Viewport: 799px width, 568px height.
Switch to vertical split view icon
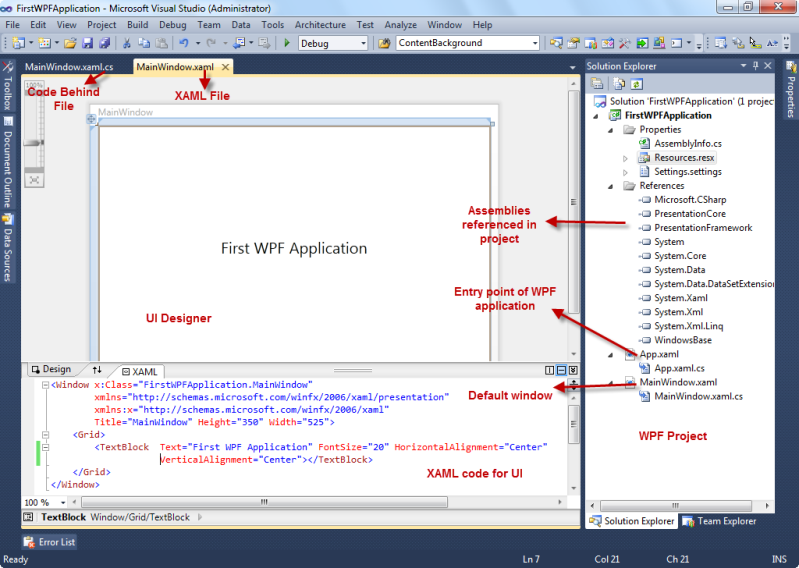549,370
